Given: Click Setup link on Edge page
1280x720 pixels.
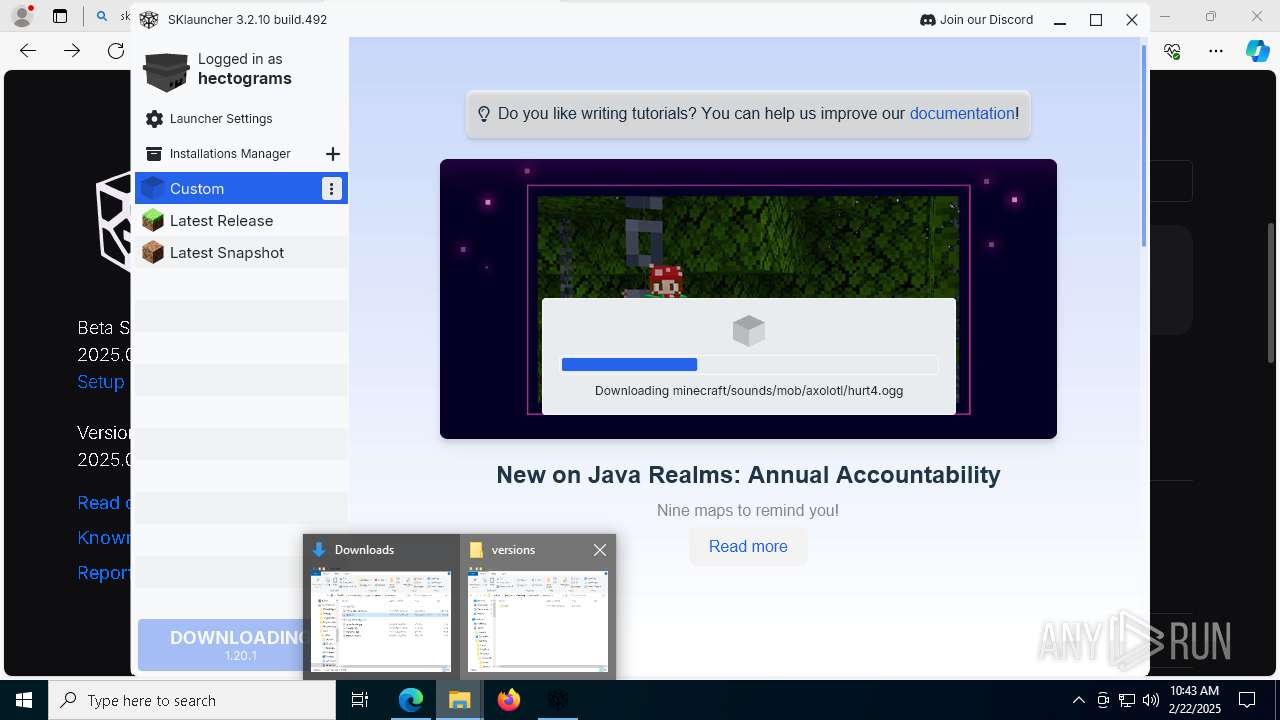Looking at the screenshot, I should pyautogui.click(x=101, y=382).
